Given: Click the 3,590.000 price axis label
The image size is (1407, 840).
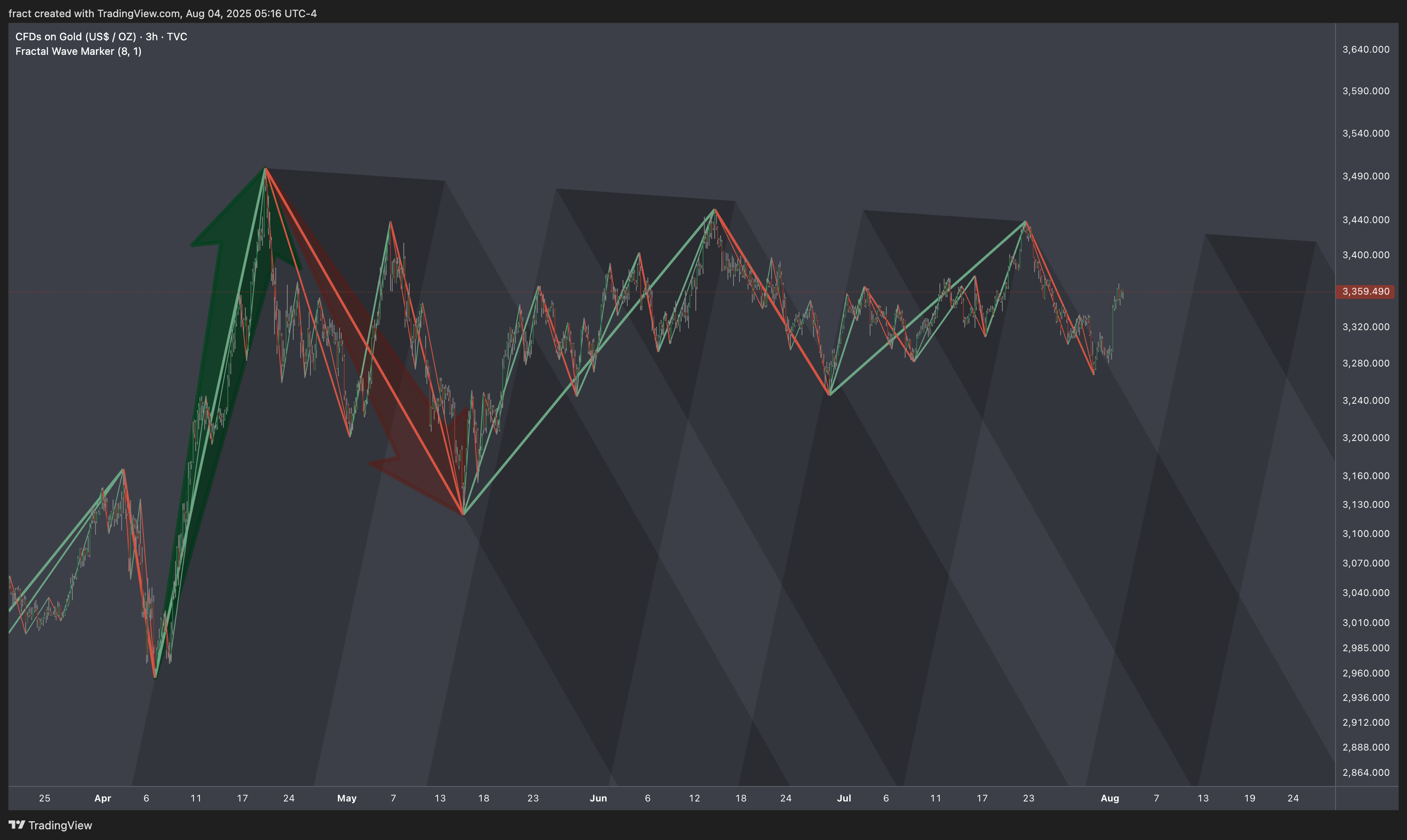Looking at the screenshot, I should point(1366,91).
